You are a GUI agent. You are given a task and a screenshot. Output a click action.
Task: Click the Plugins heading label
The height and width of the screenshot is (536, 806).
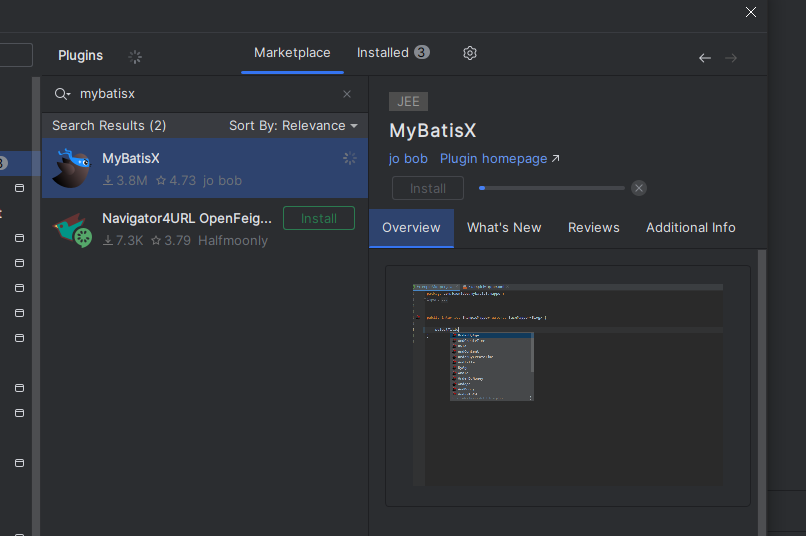point(80,56)
